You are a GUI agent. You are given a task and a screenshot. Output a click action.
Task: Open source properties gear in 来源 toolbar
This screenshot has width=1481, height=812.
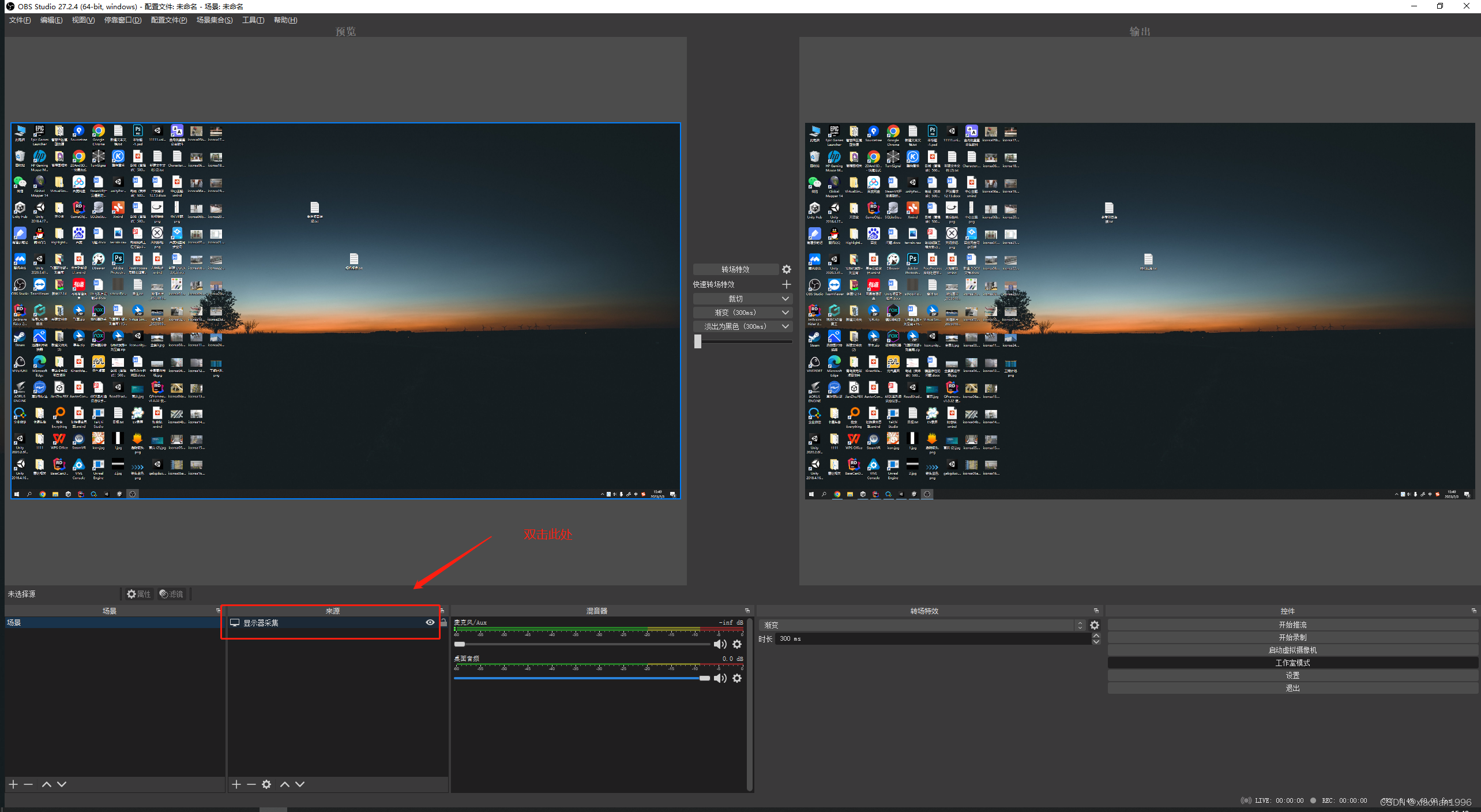pos(266,784)
